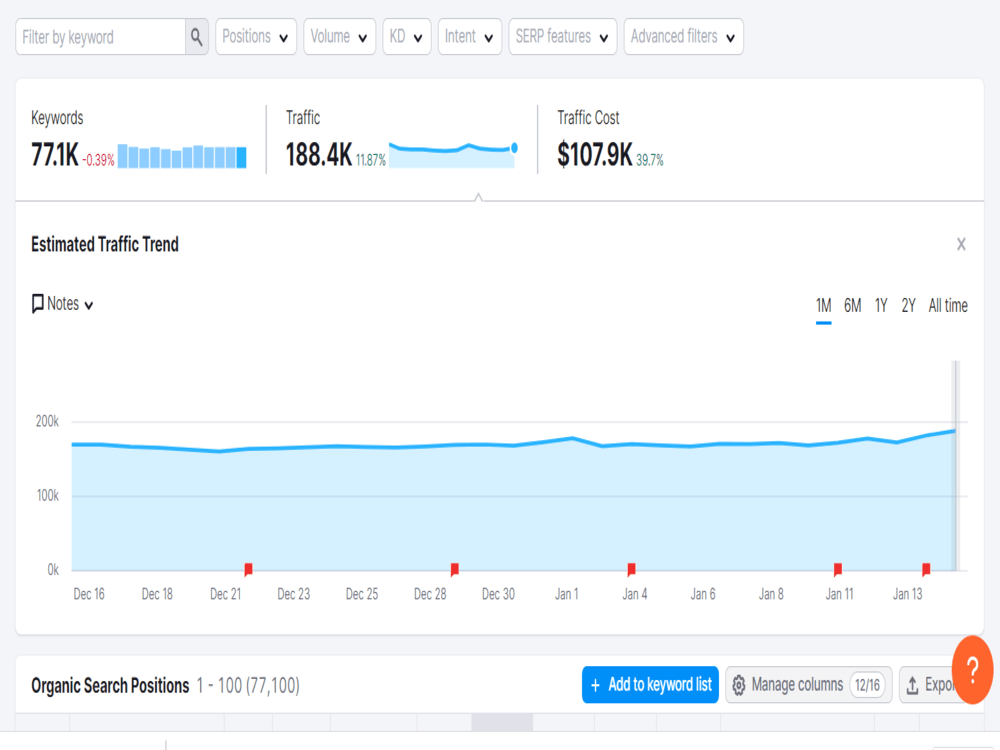Click the 200k axis label
This screenshot has height=750, width=1000.
point(47,422)
